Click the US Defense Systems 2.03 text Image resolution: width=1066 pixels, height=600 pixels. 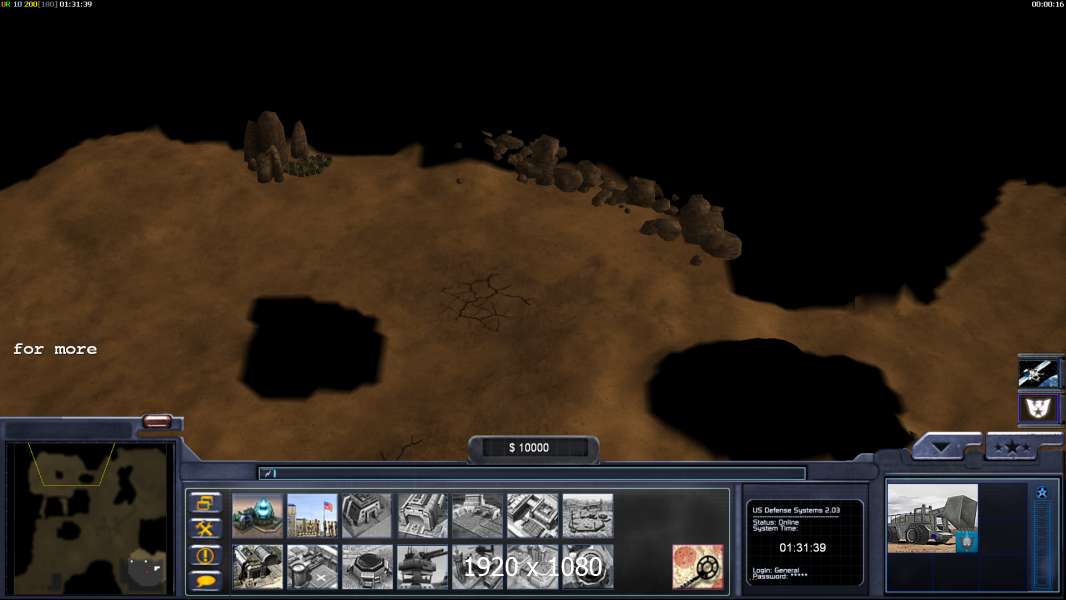(795, 510)
